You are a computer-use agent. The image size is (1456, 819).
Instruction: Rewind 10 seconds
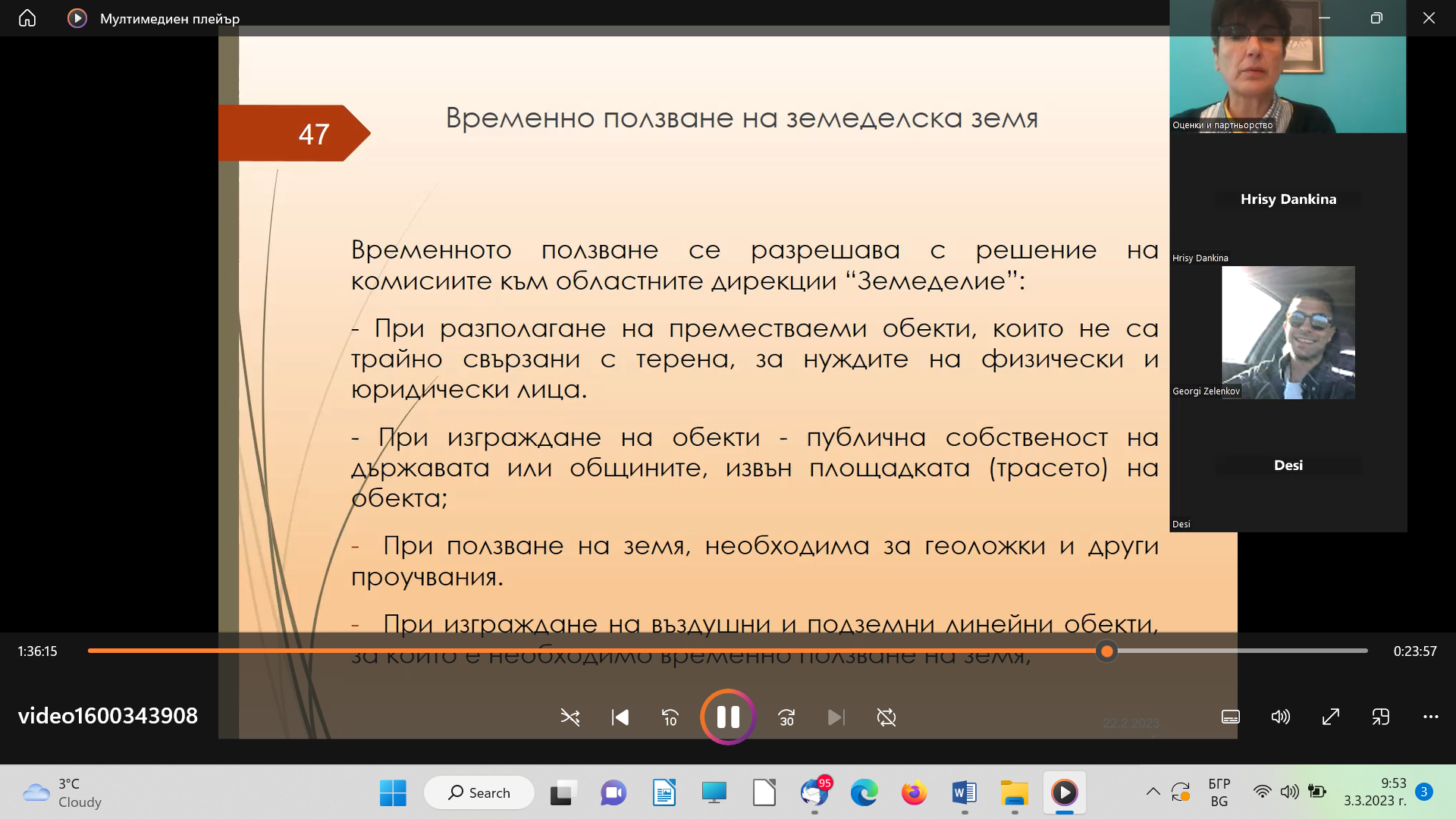point(670,717)
